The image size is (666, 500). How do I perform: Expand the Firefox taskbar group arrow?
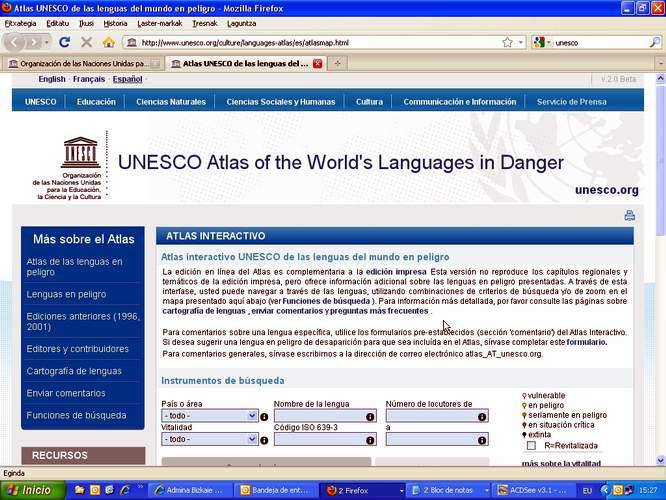401,491
